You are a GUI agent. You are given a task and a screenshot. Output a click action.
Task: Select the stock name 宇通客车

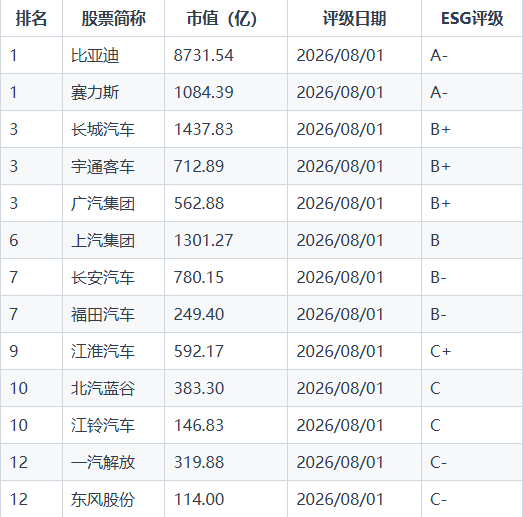pos(103,166)
